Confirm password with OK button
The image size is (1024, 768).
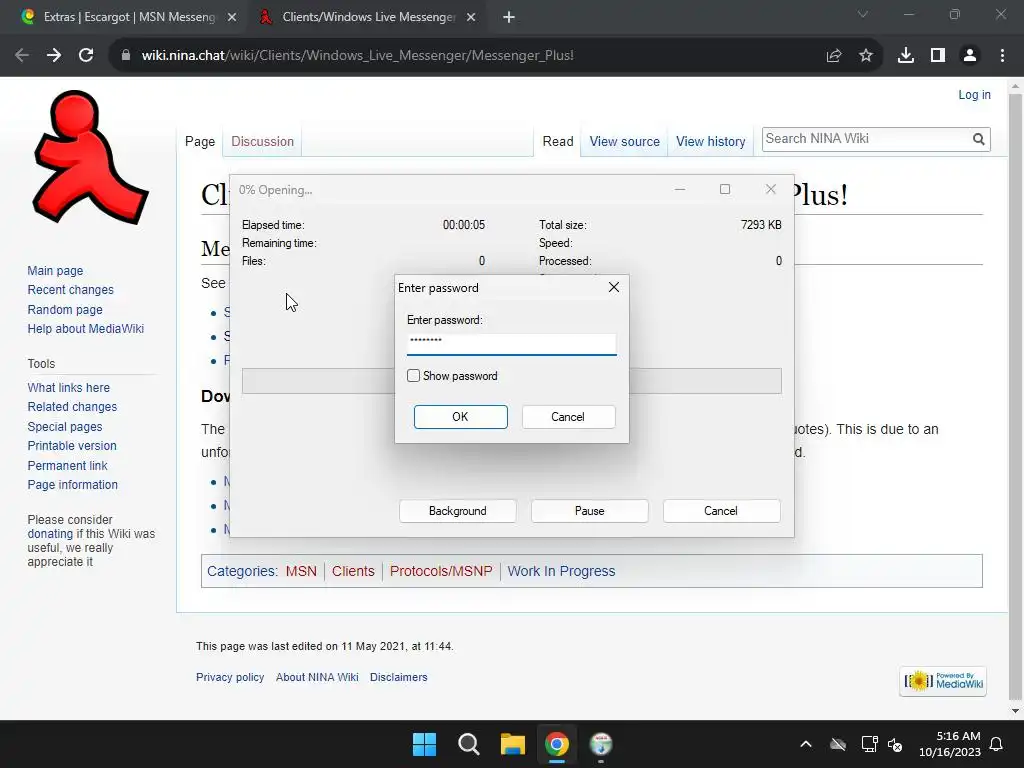460,417
